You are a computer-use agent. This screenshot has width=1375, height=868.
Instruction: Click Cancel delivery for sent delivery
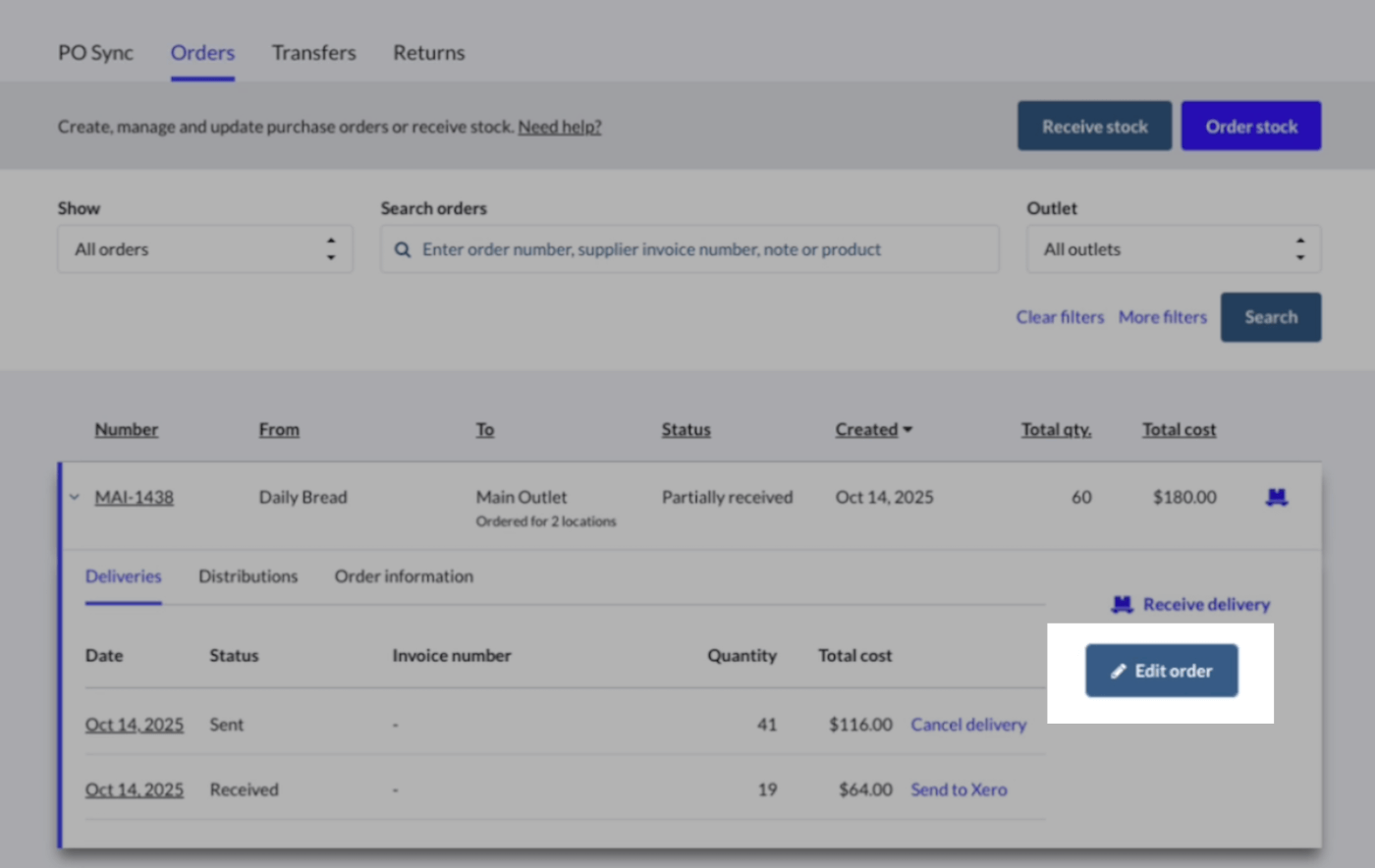pos(967,725)
